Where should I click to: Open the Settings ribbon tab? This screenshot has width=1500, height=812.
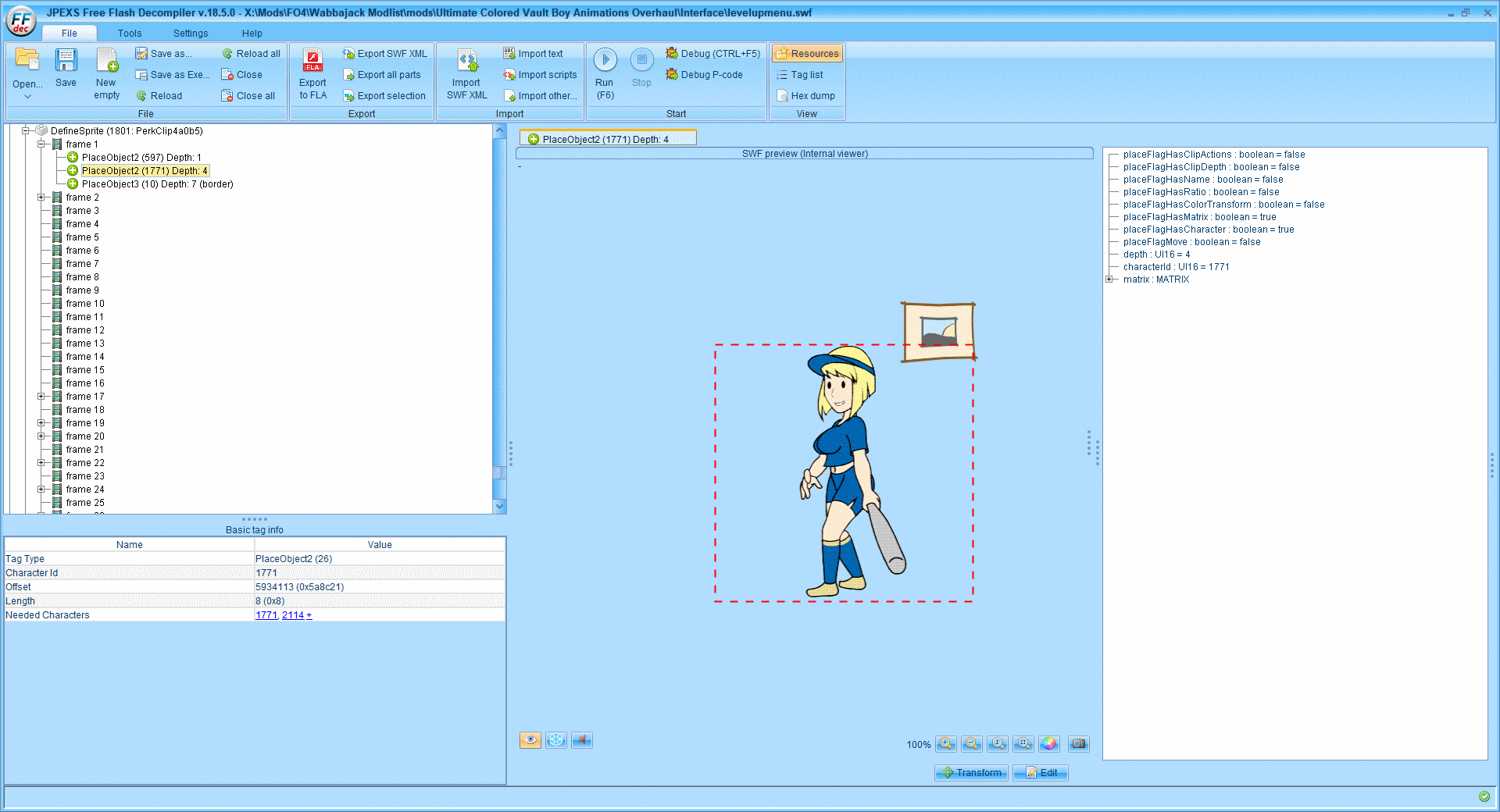pos(191,34)
